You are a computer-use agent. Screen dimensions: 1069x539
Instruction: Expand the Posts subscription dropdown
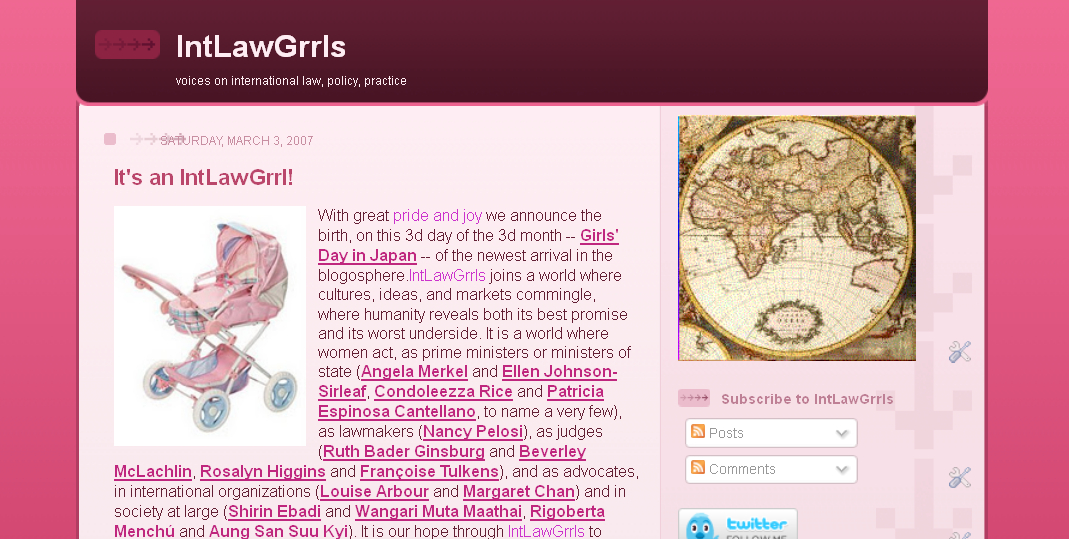pyautogui.click(x=841, y=434)
